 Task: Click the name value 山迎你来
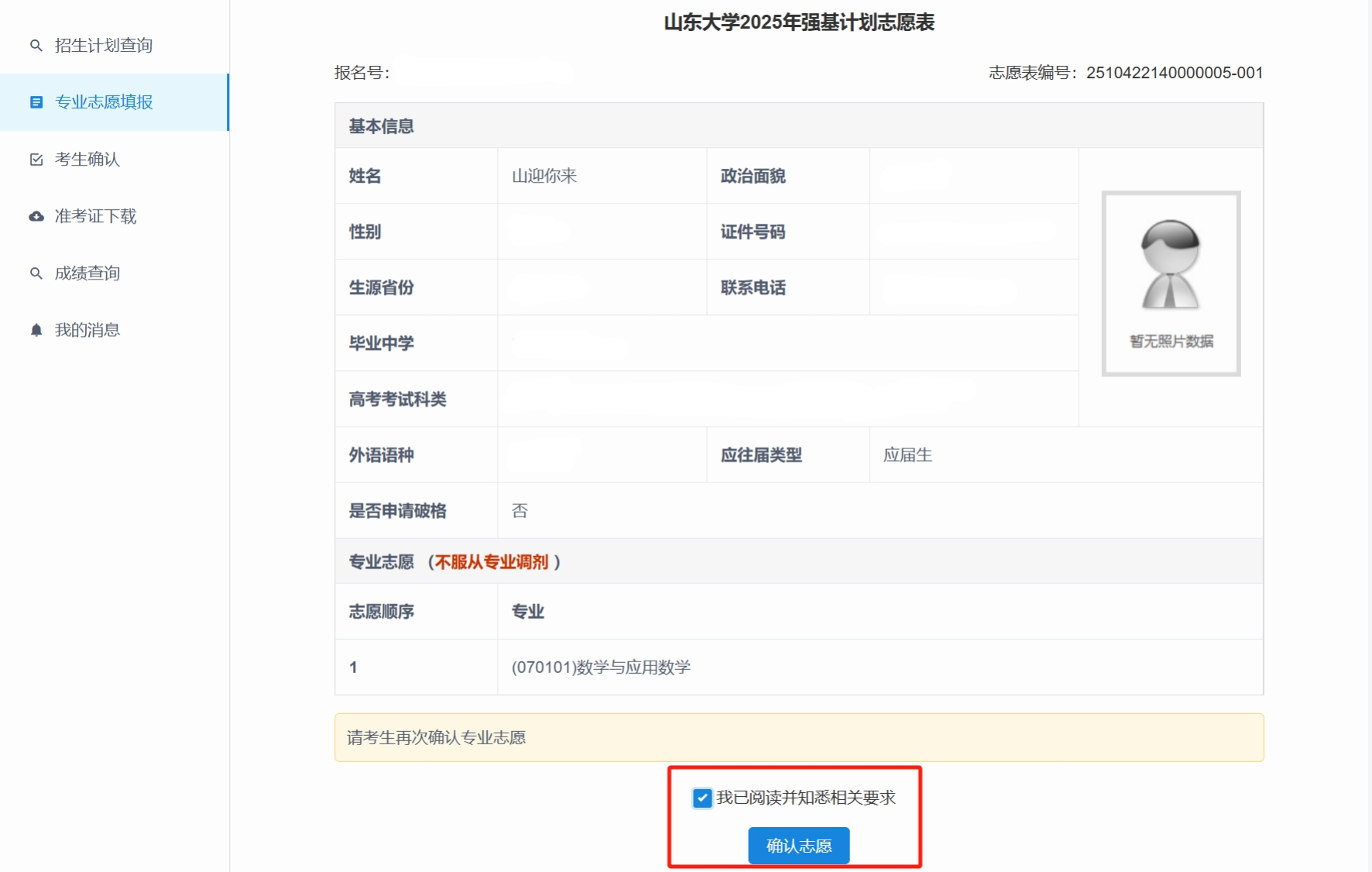[x=544, y=176]
